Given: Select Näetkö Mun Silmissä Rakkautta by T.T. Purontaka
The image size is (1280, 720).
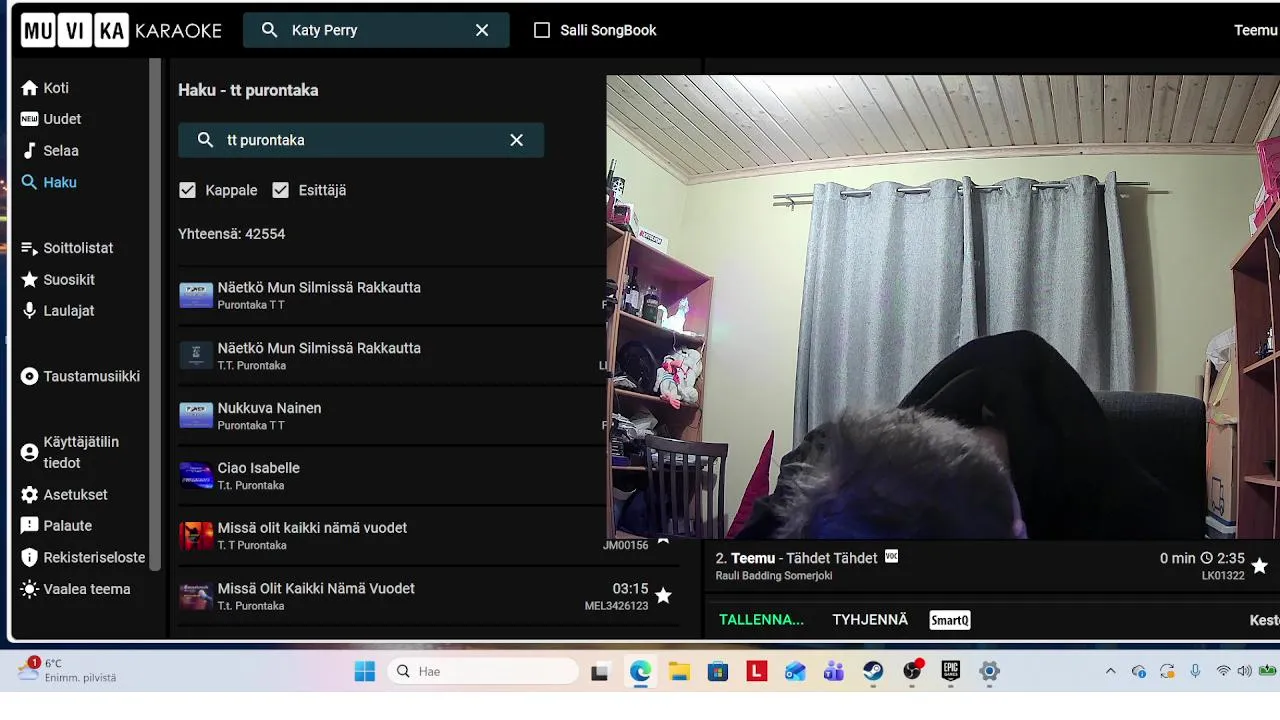Looking at the screenshot, I should (x=392, y=356).
